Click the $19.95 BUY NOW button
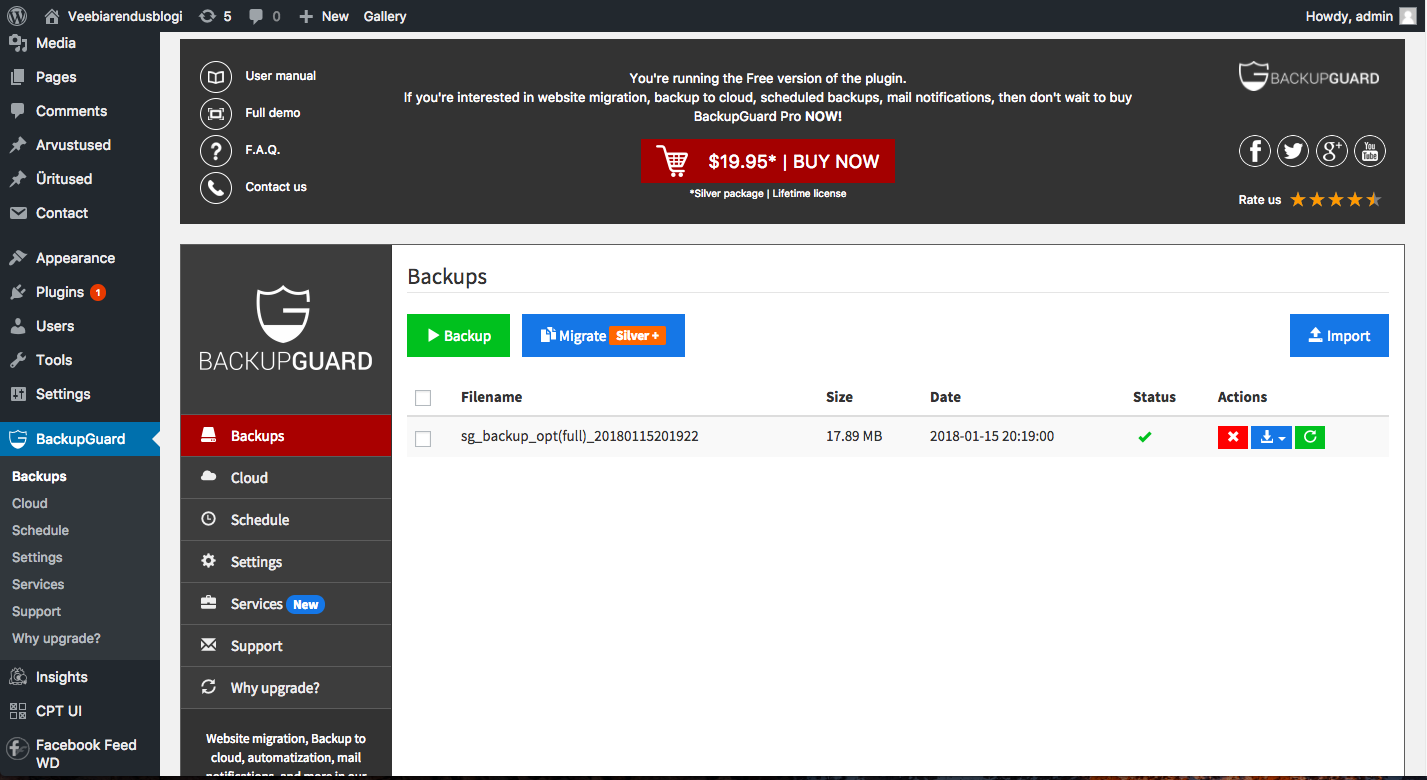 pos(768,161)
